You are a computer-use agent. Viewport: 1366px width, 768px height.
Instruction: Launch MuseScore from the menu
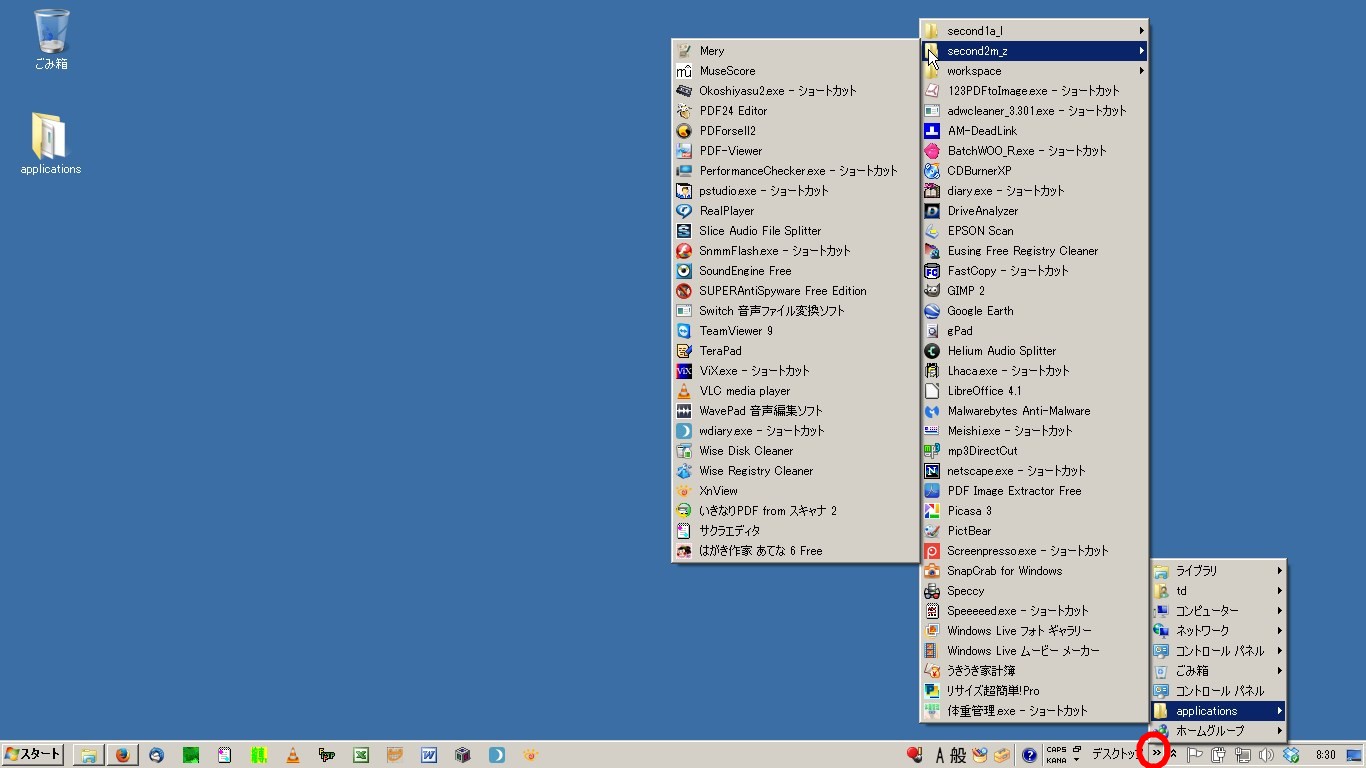[795, 71]
